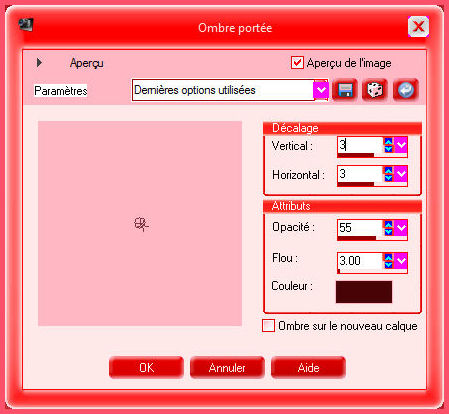Viewport: 449px width, 414px height.
Task: Click the Horizontal value spinner arrows
Action: coord(389,174)
